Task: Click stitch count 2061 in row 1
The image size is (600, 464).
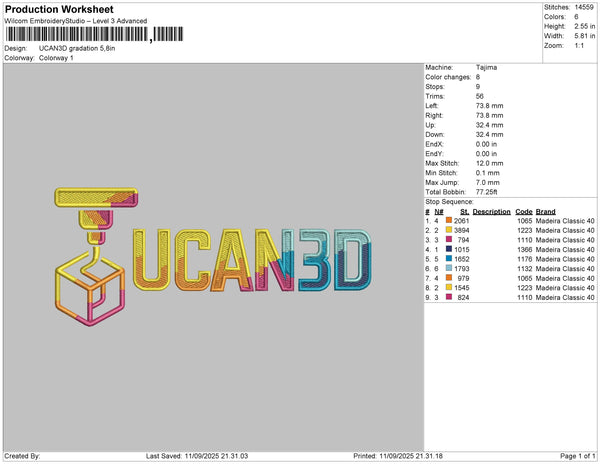Action: coord(461,221)
